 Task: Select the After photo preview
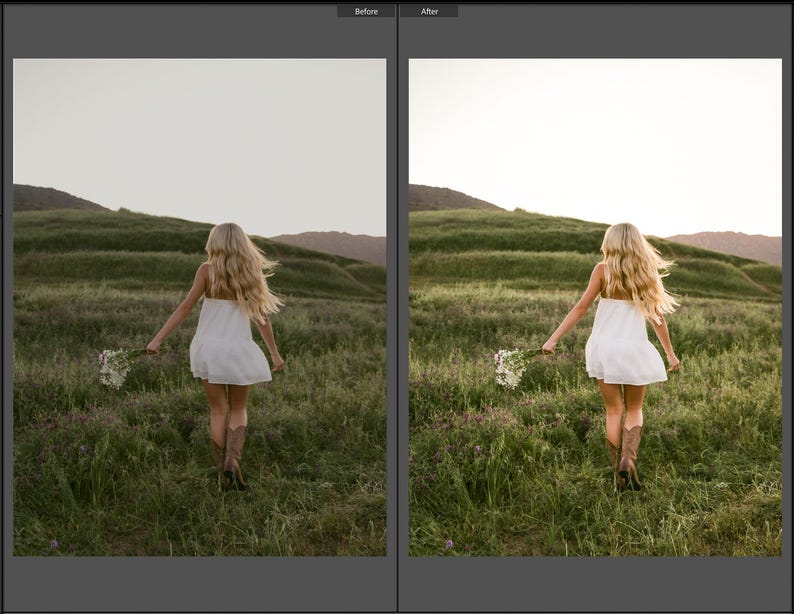tap(595, 308)
